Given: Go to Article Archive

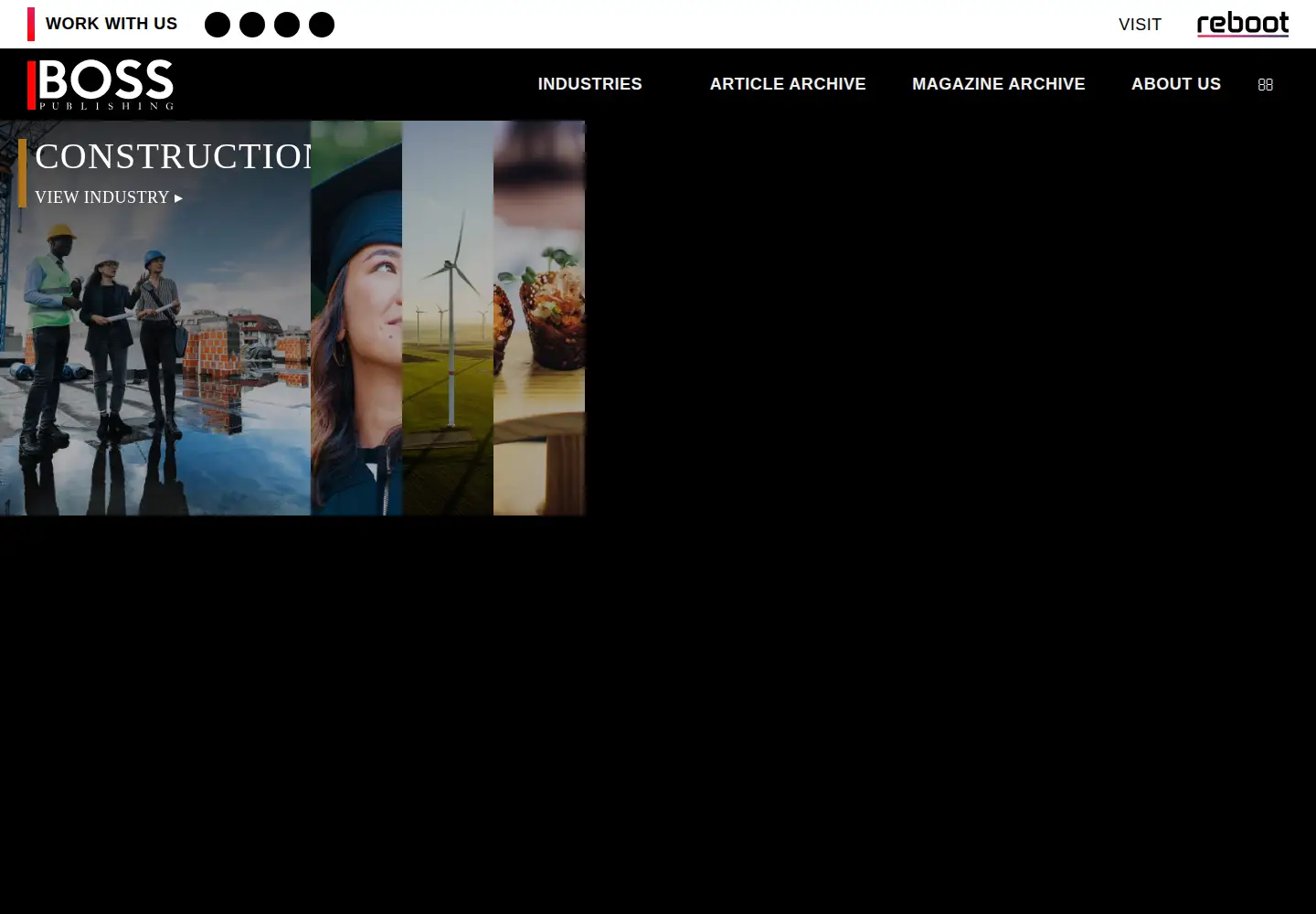Looking at the screenshot, I should point(788,84).
